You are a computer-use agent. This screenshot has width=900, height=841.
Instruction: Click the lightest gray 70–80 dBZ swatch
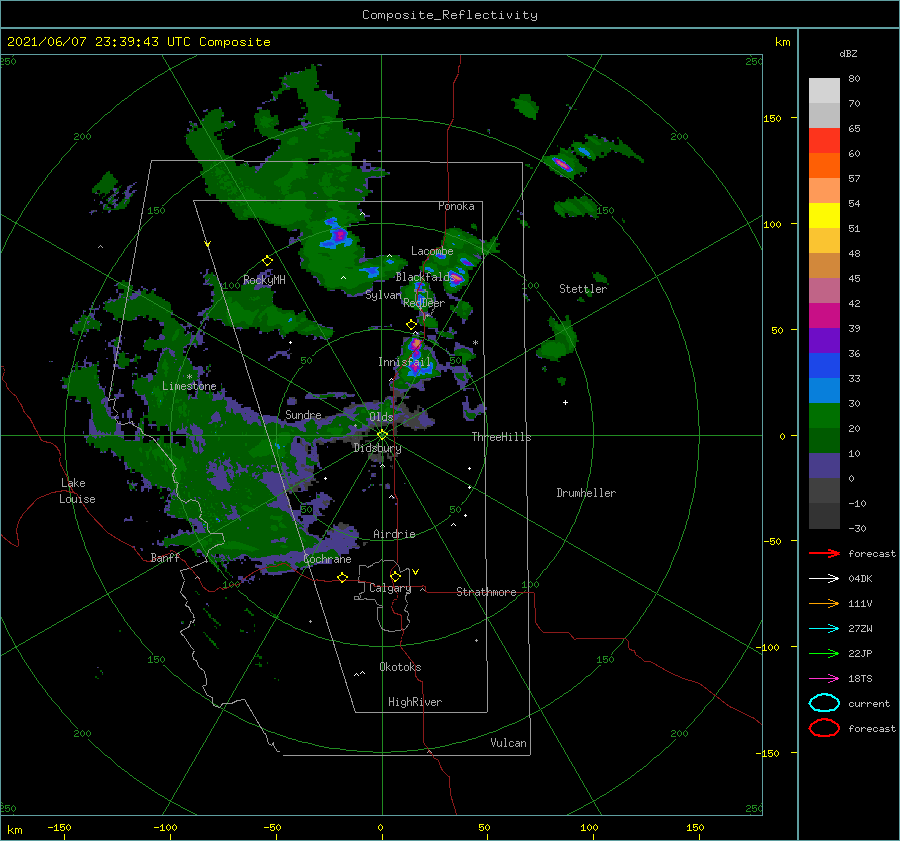pyautogui.click(x=824, y=91)
